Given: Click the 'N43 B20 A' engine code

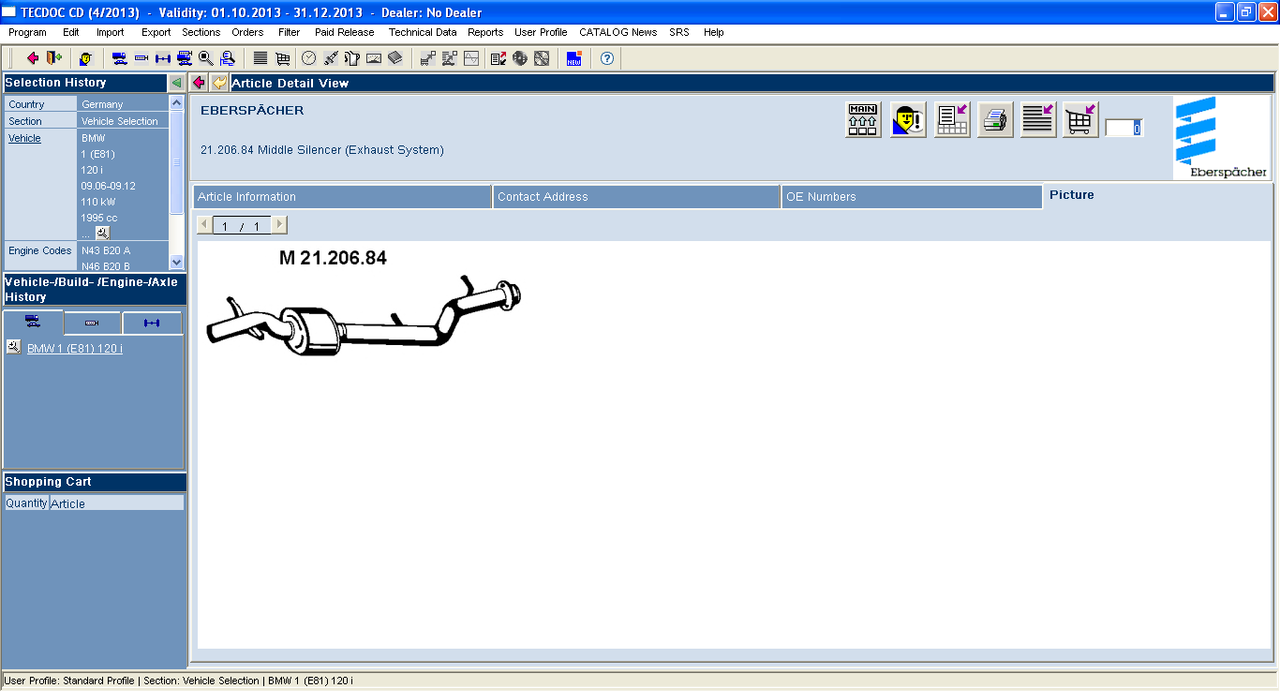Looking at the screenshot, I should pyautogui.click(x=106, y=250).
